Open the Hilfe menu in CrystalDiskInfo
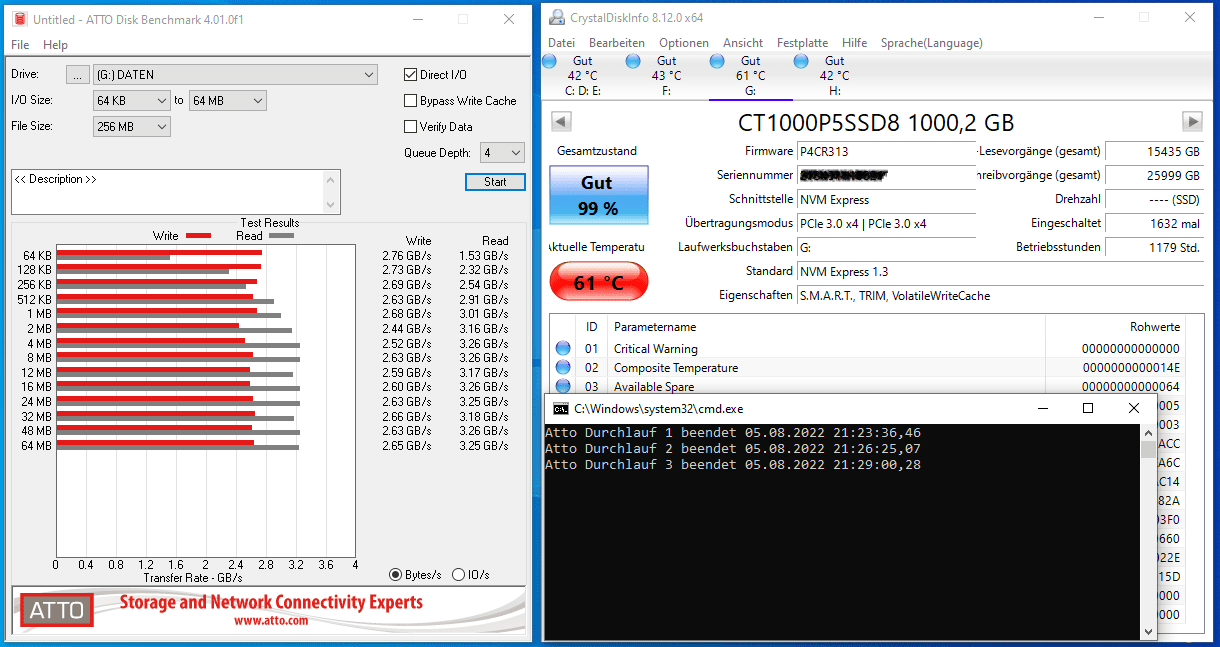This screenshot has height=647, width=1220. [854, 43]
